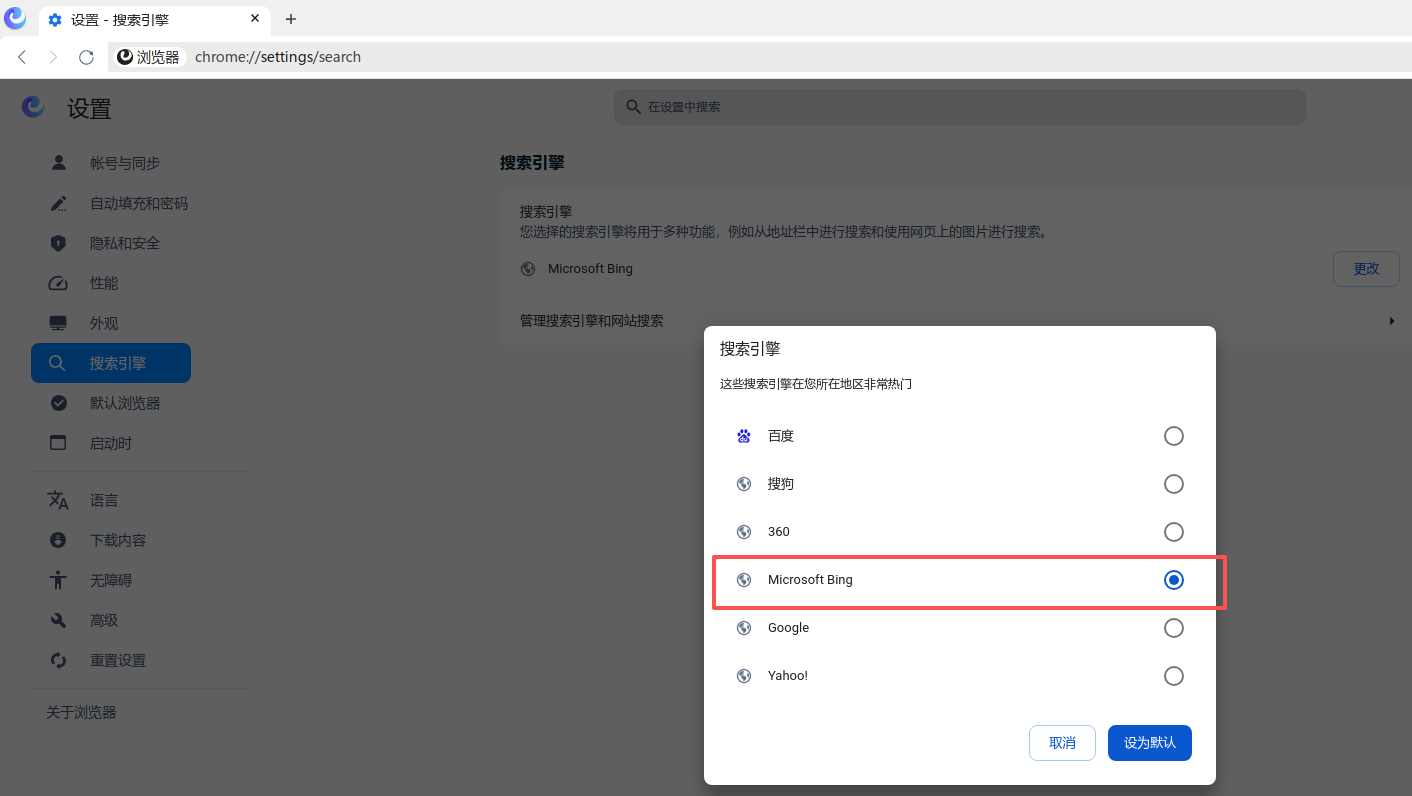This screenshot has width=1412, height=796.
Task: Open 语言 translate icon in sidebar
Action: [x=58, y=500]
